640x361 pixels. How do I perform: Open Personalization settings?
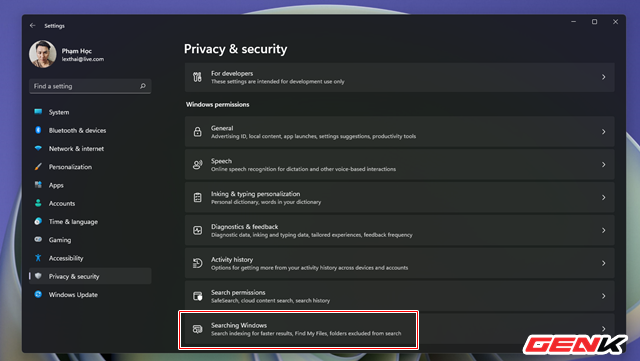tap(90, 167)
